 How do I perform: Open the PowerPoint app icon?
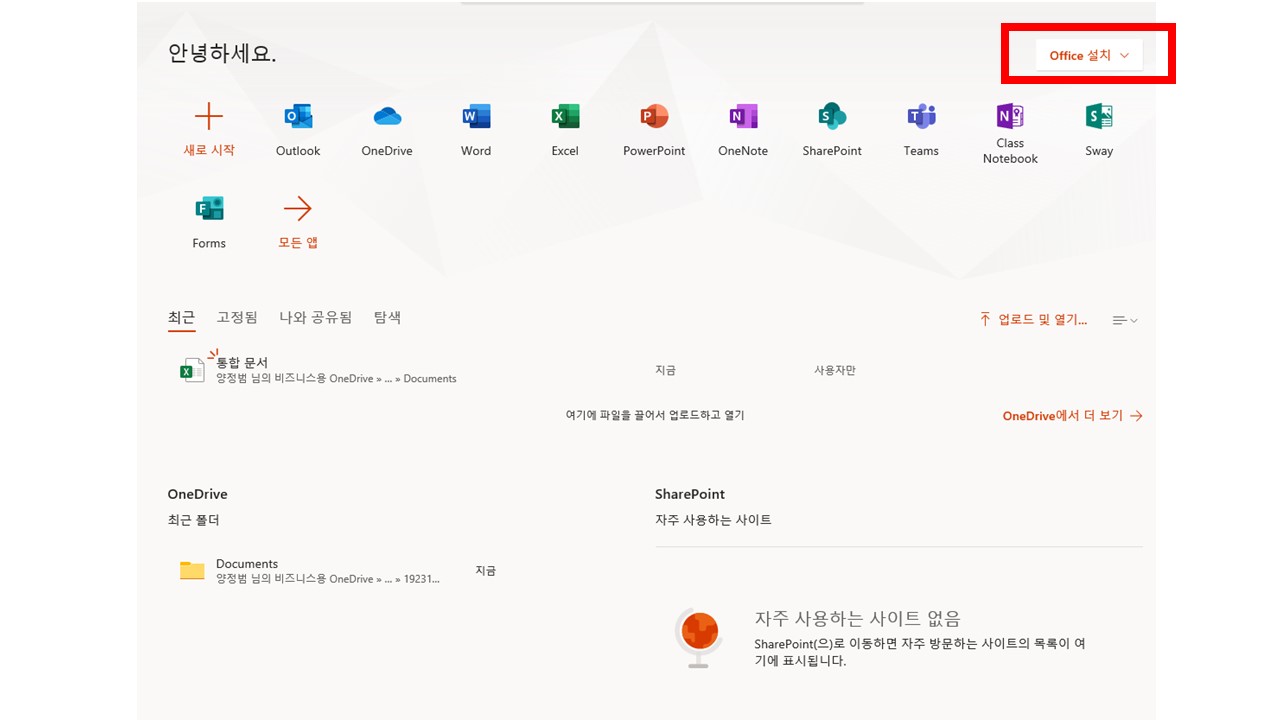click(654, 117)
